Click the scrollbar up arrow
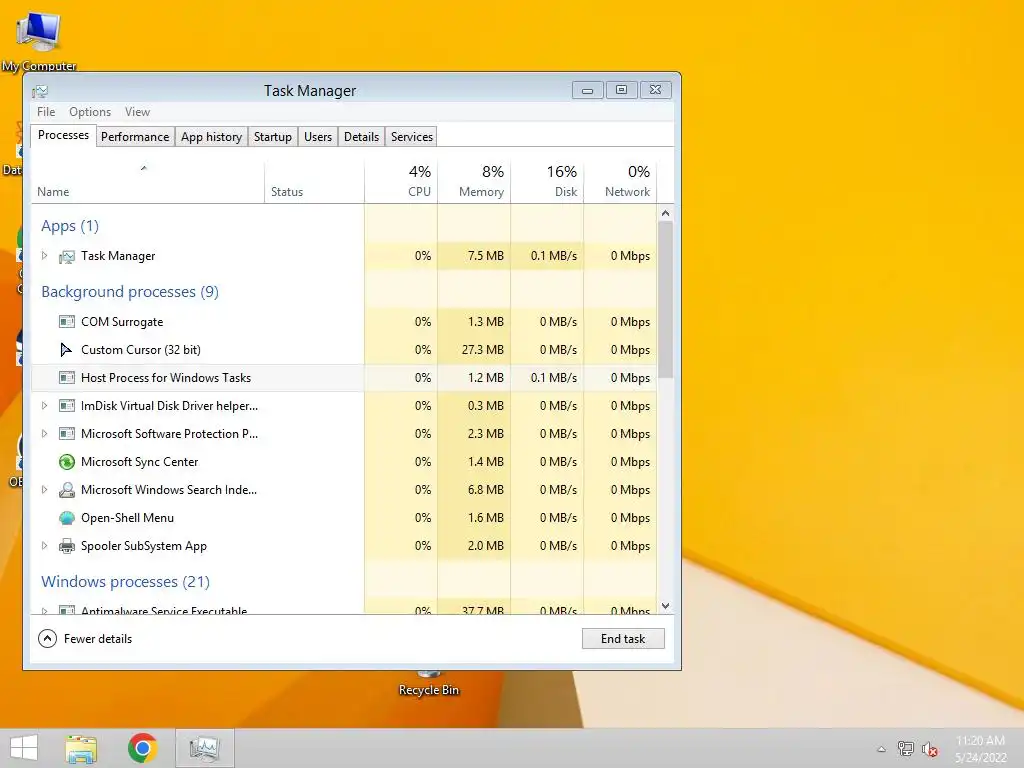1024x768 pixels. [x=665, y=213]
